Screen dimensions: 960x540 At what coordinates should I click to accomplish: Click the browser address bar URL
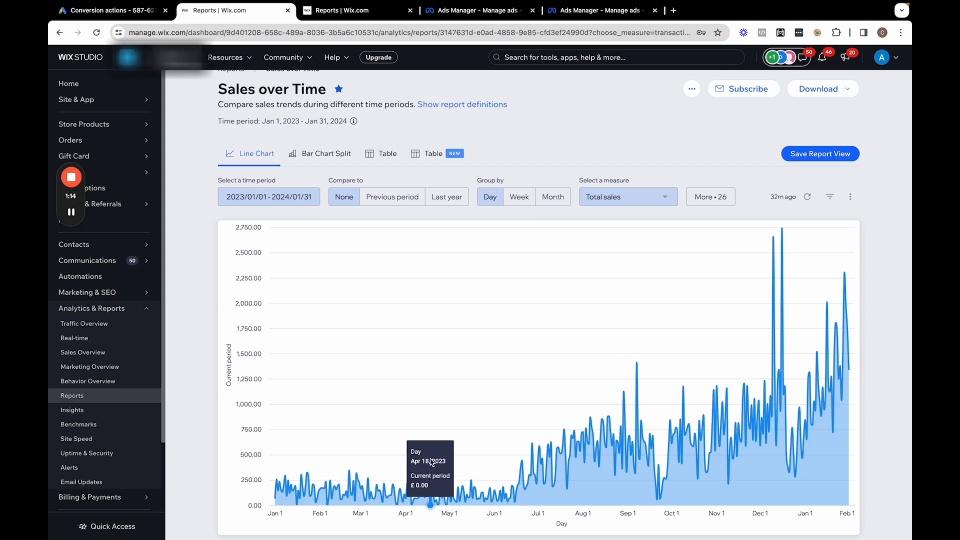point(409,32)
